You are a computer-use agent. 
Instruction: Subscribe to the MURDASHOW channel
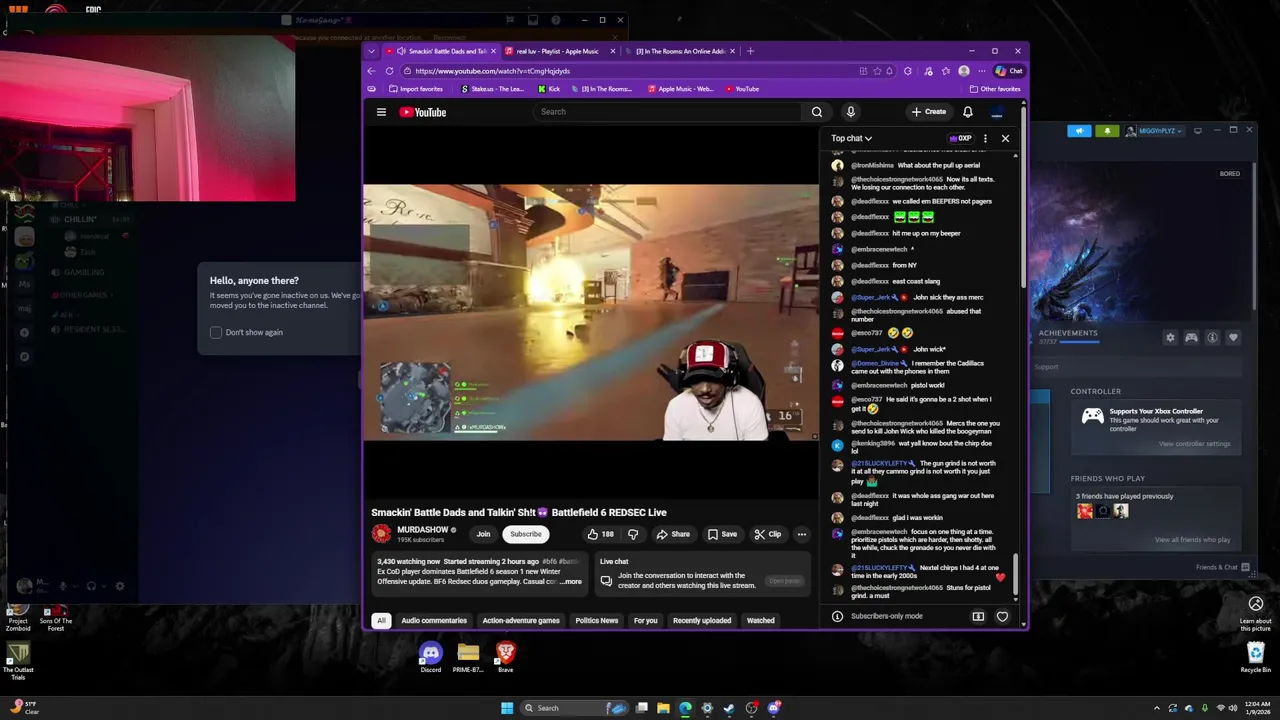(525, 534)
